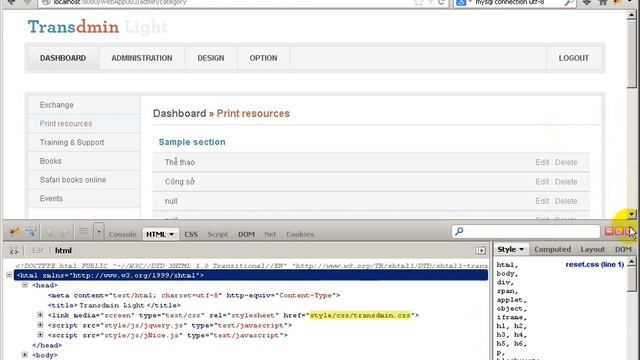Activate the Firebug inspect element tool
640x360 pixels.
tap(31, 232)
